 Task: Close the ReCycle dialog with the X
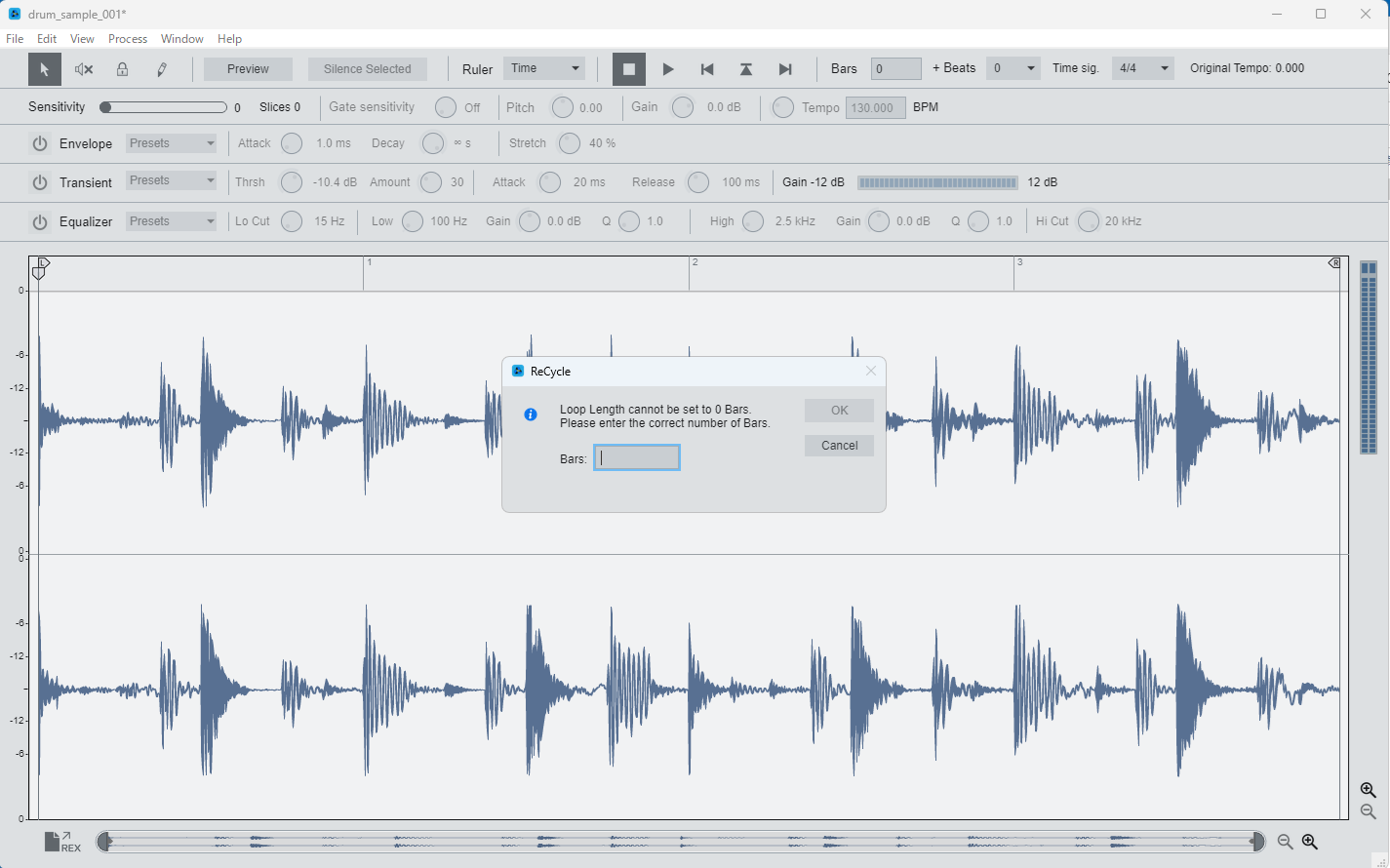click(871, 371)
